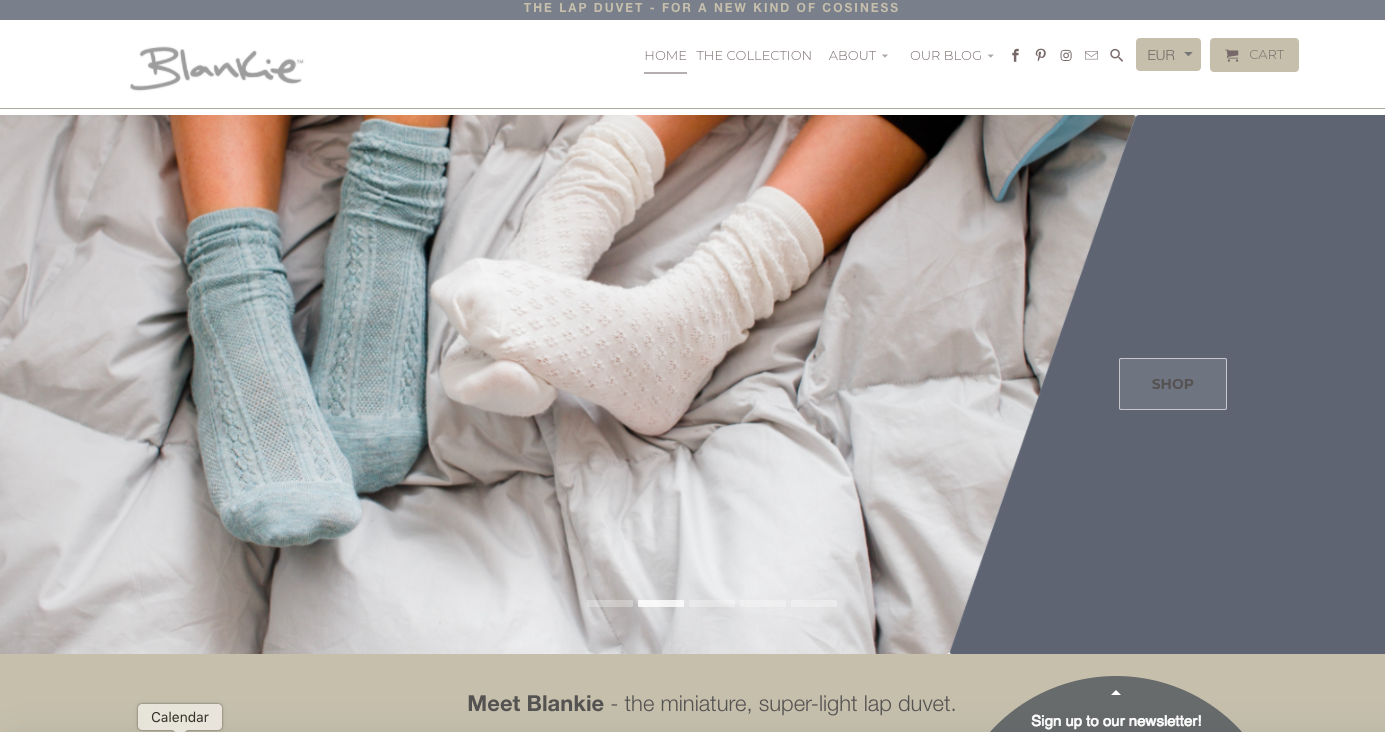Click the Blankie logo

click(216, 67)
